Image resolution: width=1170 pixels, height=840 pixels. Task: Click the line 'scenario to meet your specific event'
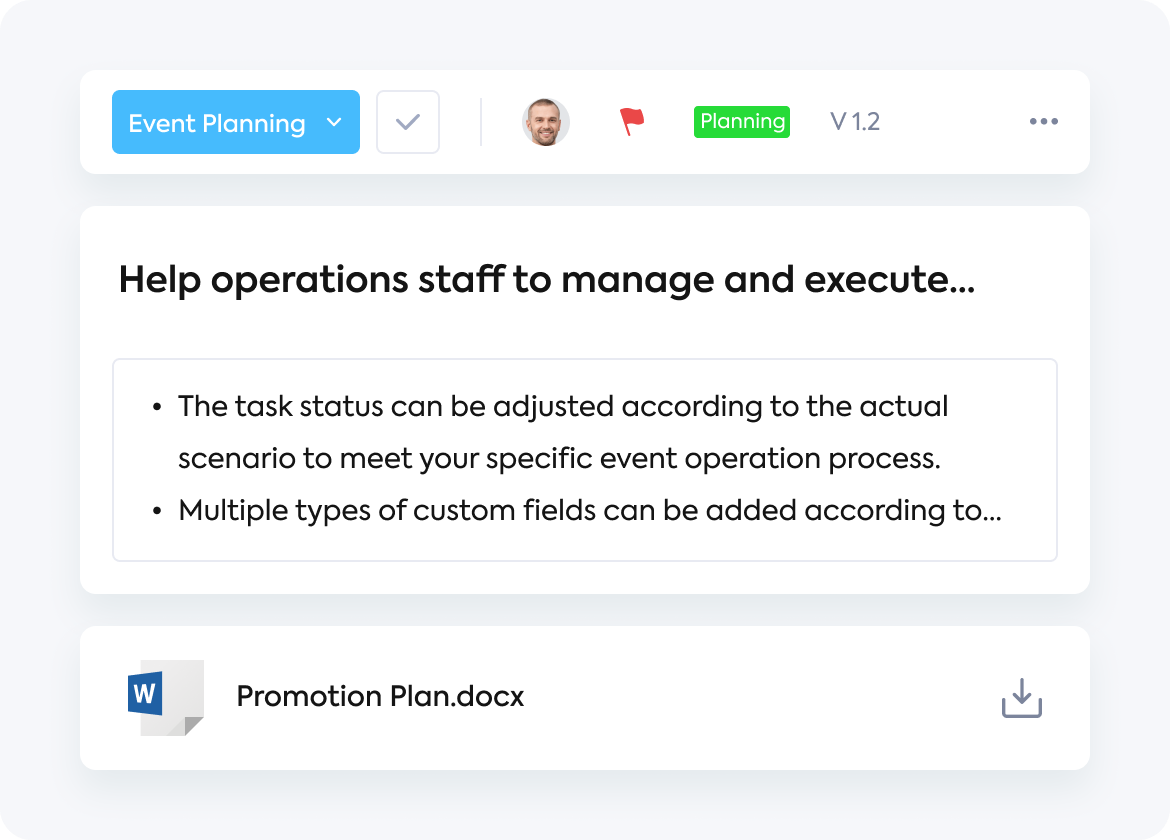click(428, 459)
